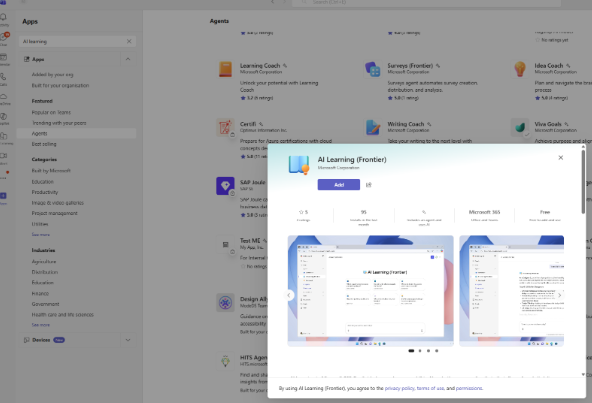Open the Meet camera icon in left rail

click(3, 157)
